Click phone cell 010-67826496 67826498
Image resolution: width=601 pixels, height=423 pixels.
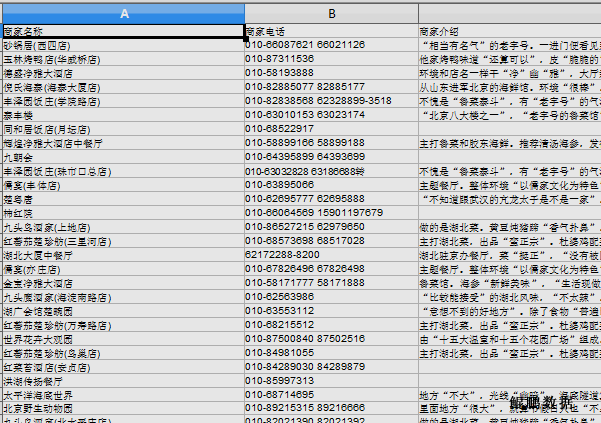click(x=332, y=269)
